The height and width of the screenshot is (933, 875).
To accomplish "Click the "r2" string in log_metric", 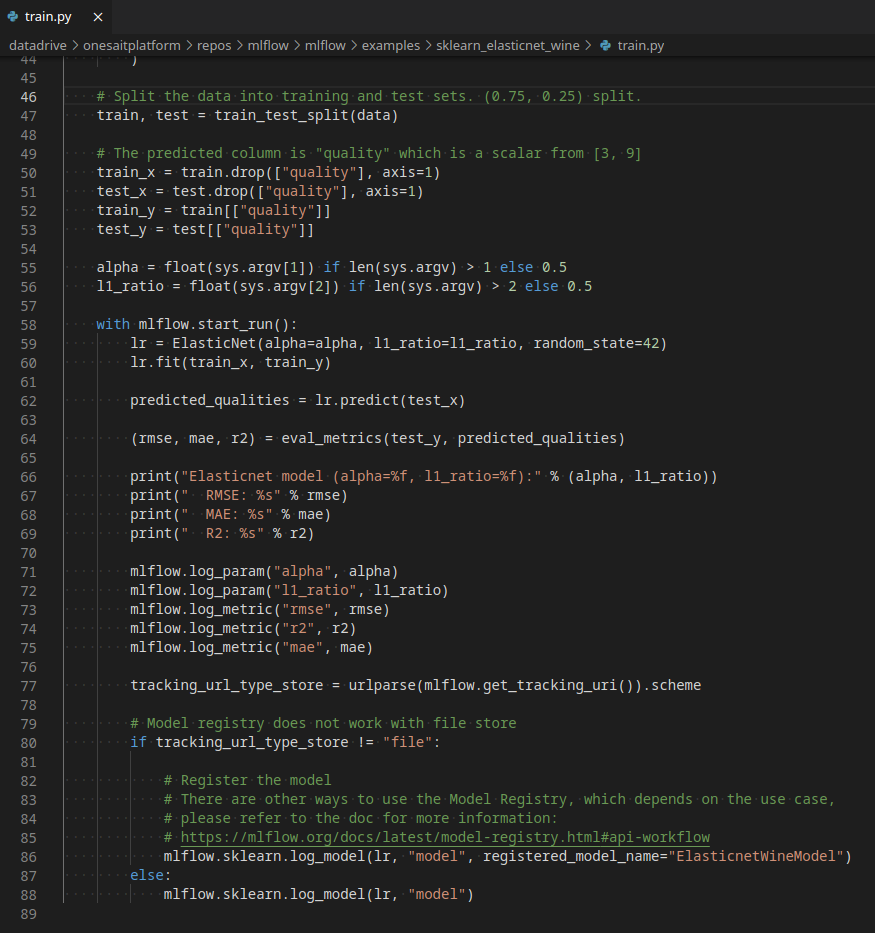I will pos(298,629).
